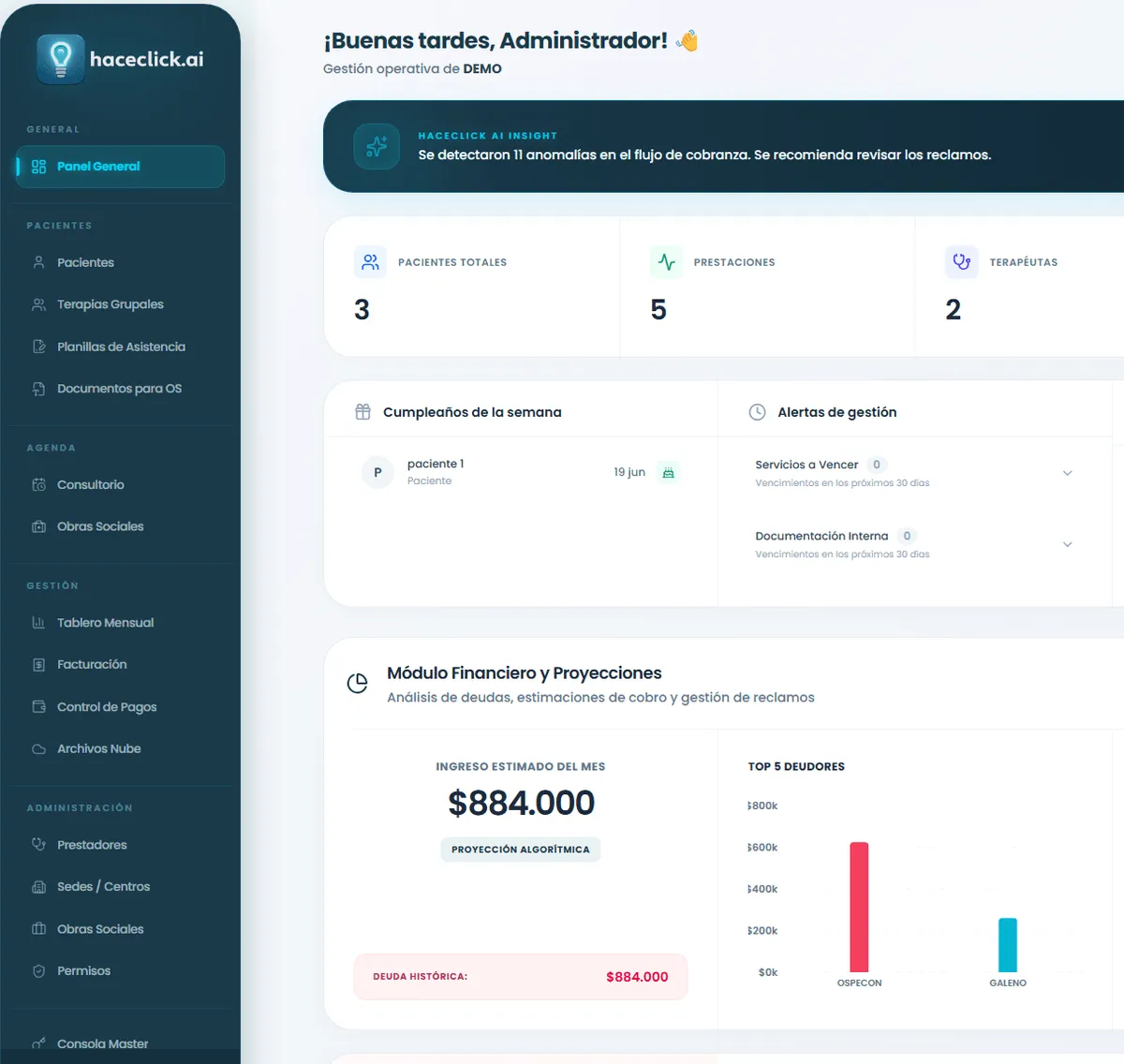Image resolution: width=1124 pixels, height=1064 pixels.
Task: Click the 19 jun birthday date
Action: coord(629,472)
